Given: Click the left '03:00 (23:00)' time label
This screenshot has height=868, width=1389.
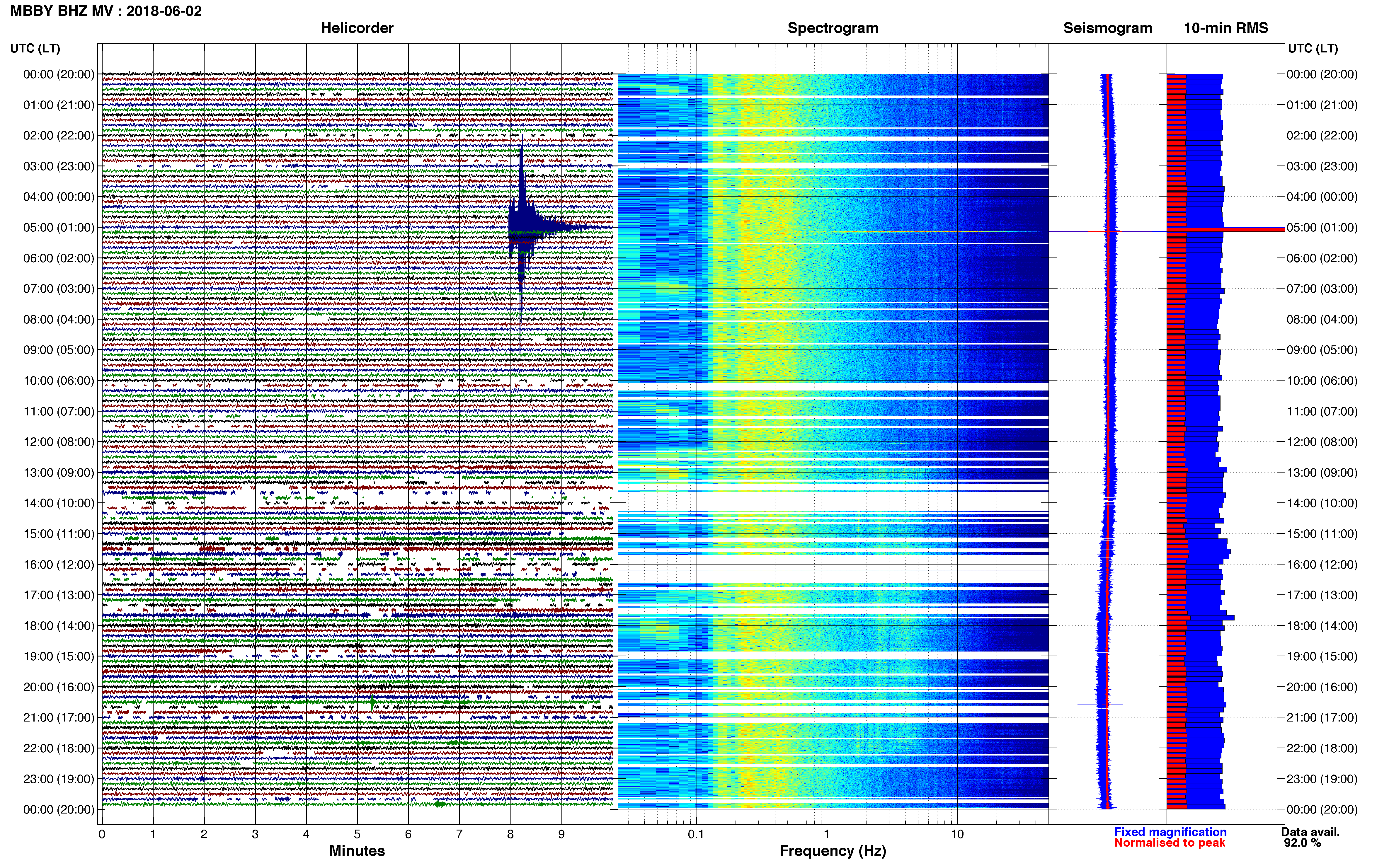Looking at the screenshot, I should [x=59, y=166].
